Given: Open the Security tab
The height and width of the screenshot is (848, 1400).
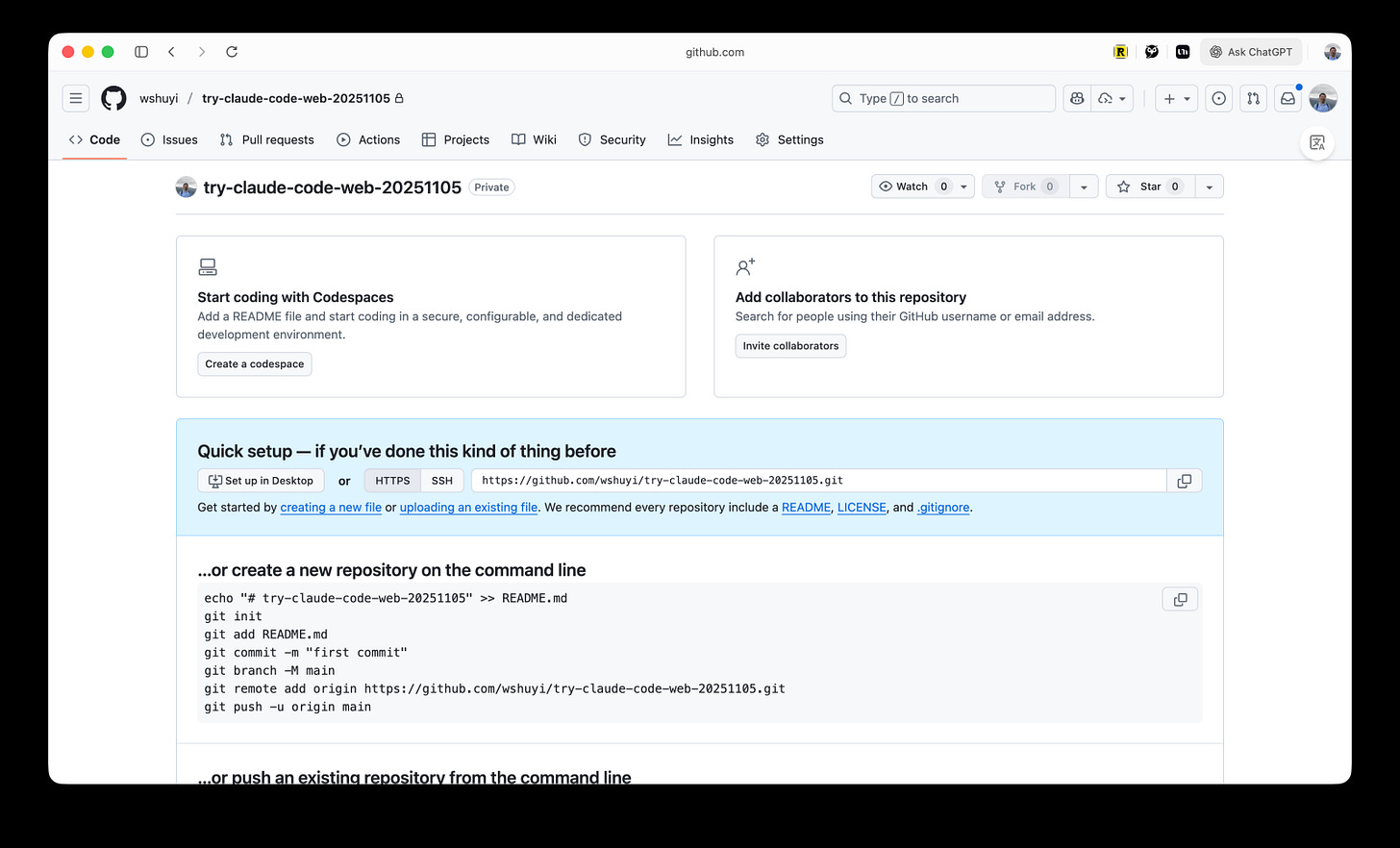Looking at the screenshot, I should tap(612, 139).
